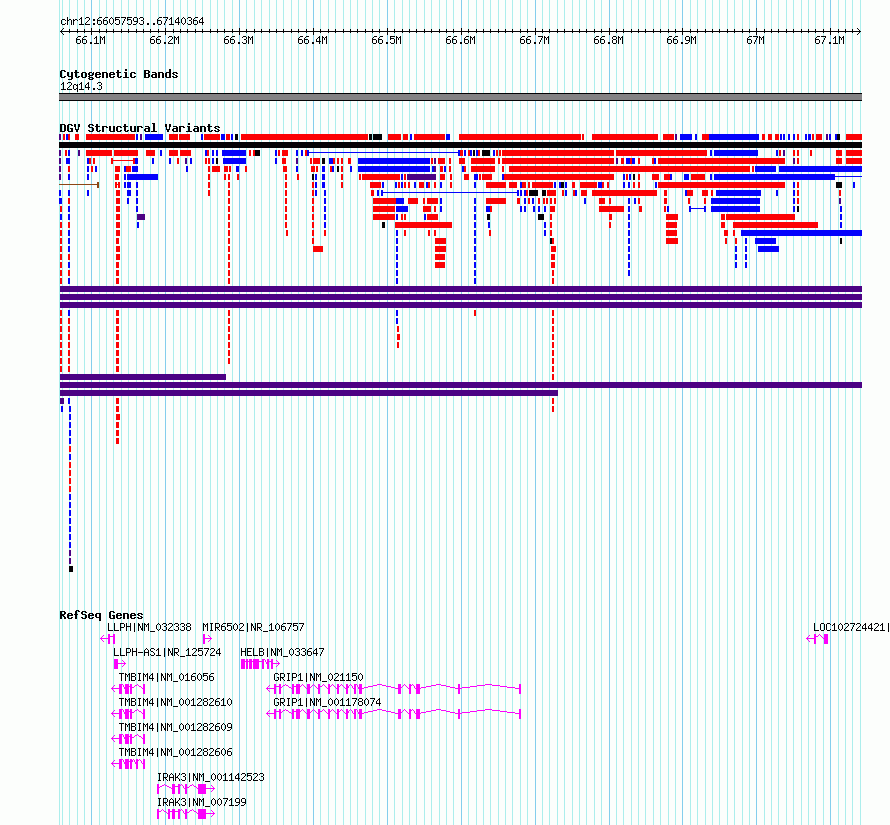Screen dimensions: 890x825
Task: Click the IRAK3|NM_001142523 label
Action: point(211,777)
